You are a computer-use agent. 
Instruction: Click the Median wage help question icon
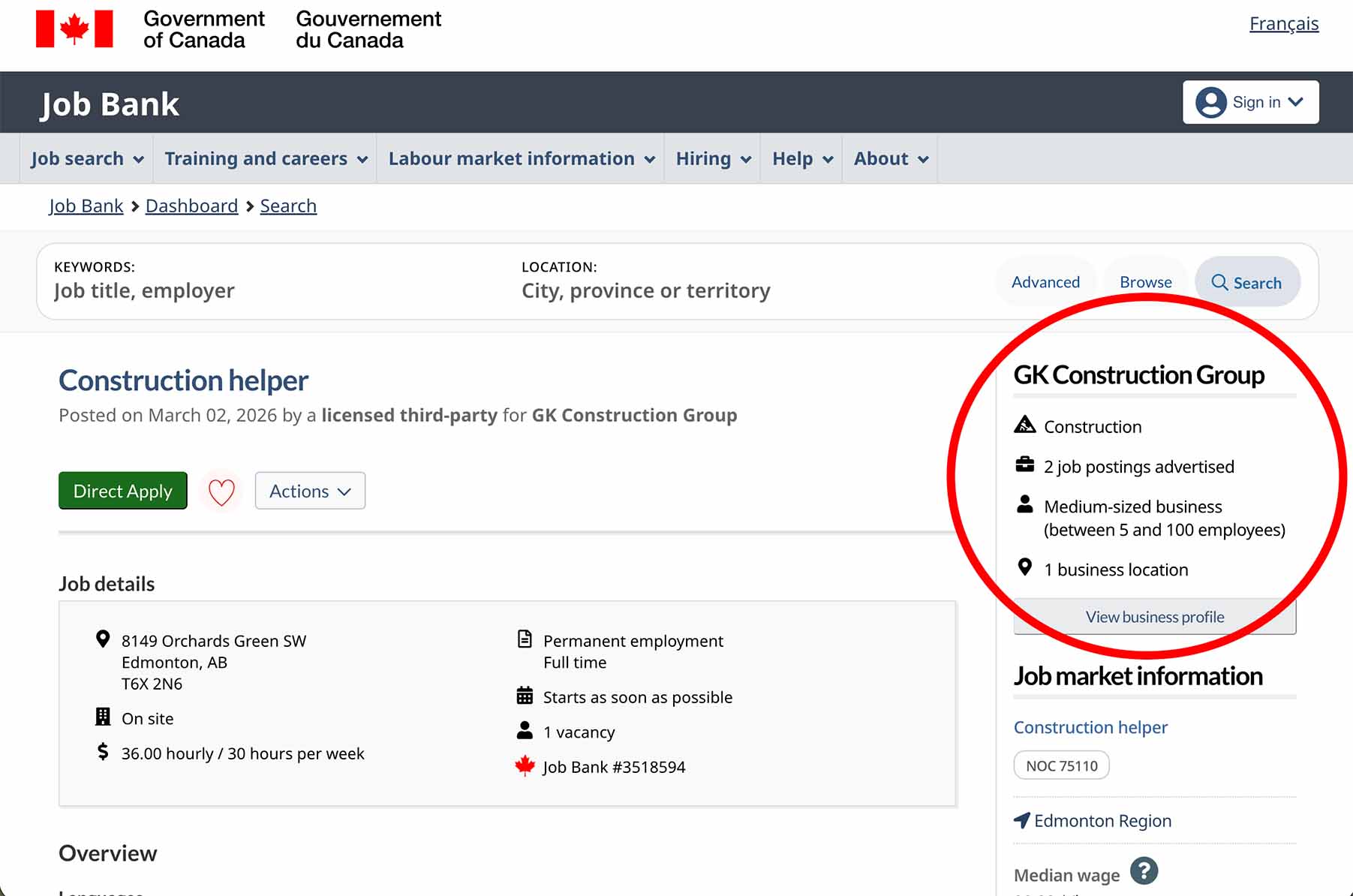(x=1144, y=871)
